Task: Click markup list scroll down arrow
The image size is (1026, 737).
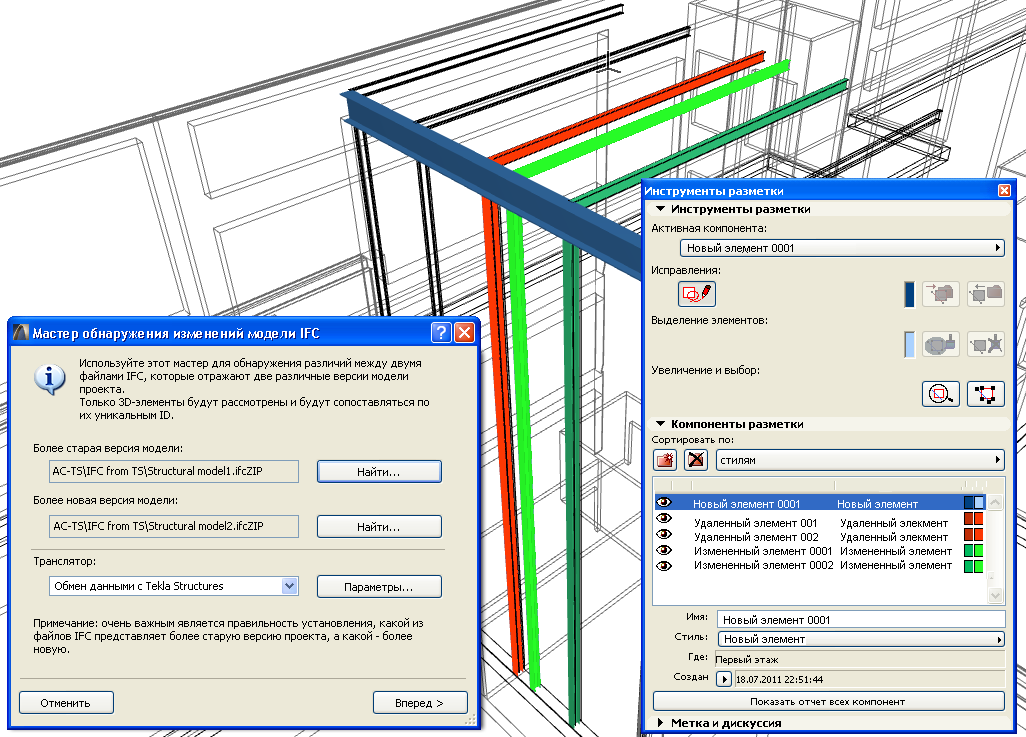Action: click(995, 596)
